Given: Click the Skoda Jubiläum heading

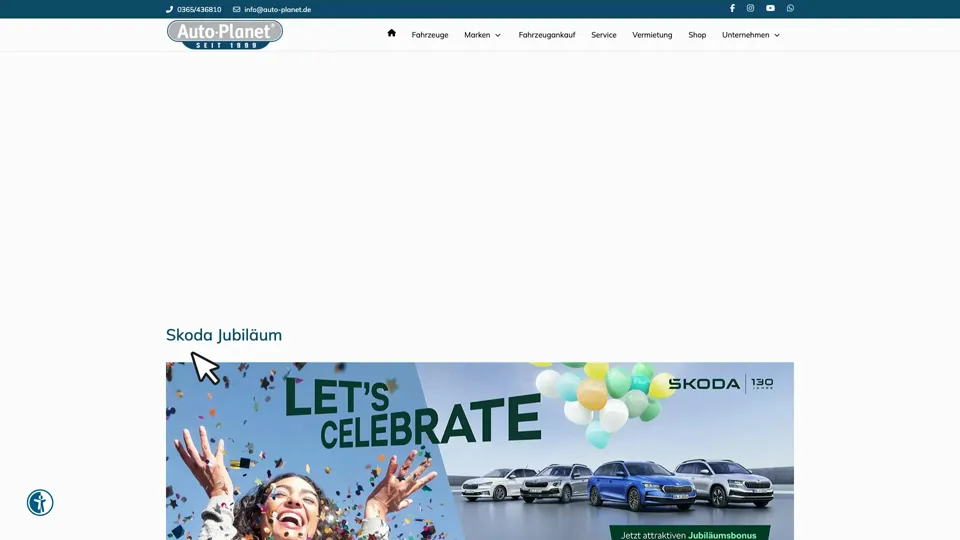Looking at the screenshot, I should coord(224,335).
